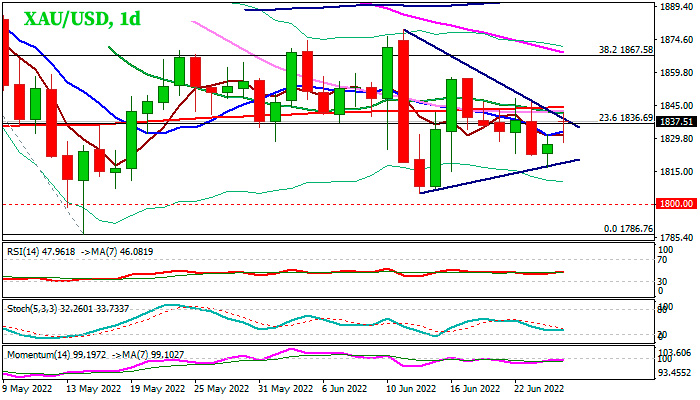This screenshot has height=400, width=700.
Task: Click the 22 Jun 2022 date marker
Action: [x=536, y=386]
